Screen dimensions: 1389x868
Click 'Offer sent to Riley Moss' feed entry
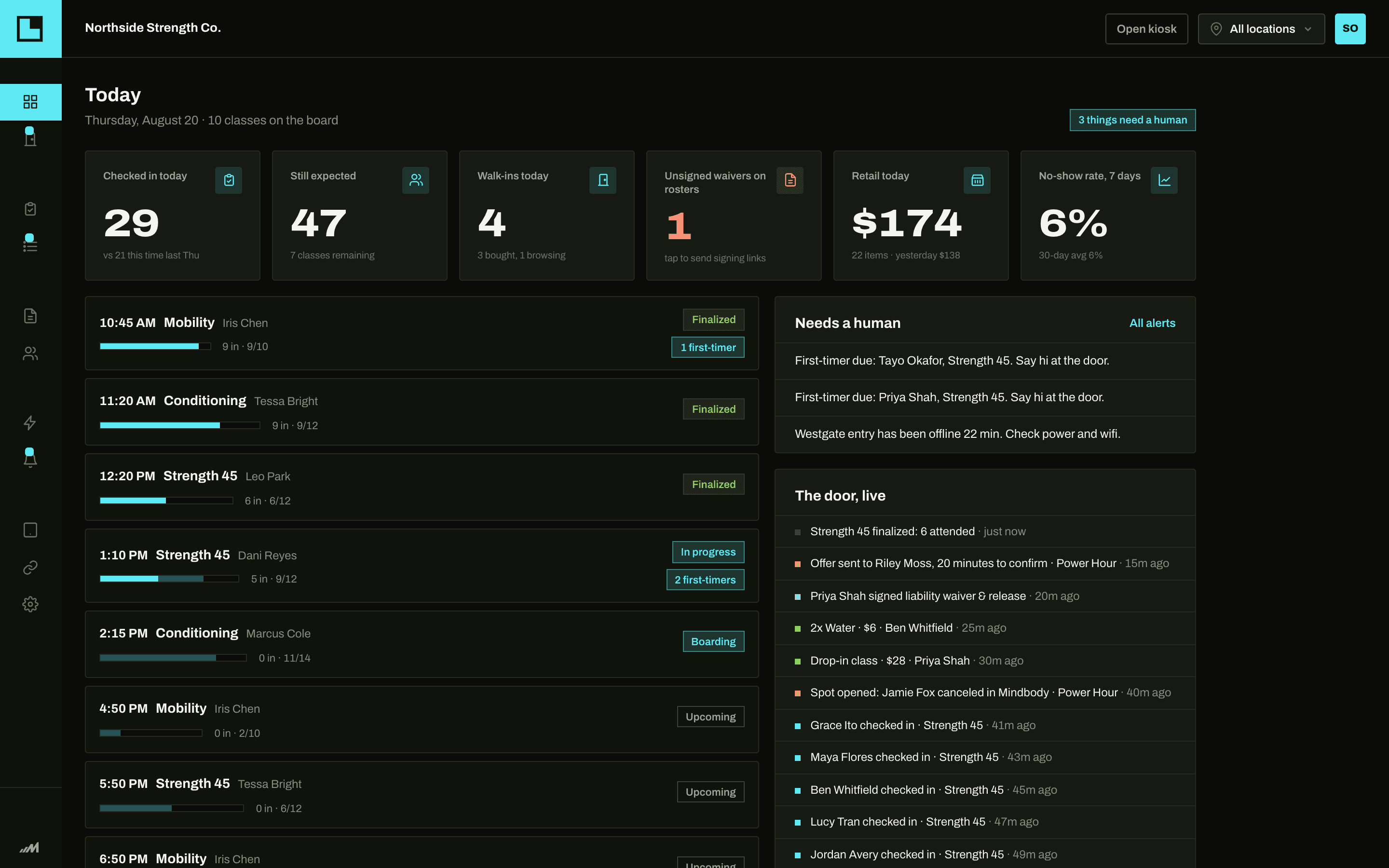[985, 563]
